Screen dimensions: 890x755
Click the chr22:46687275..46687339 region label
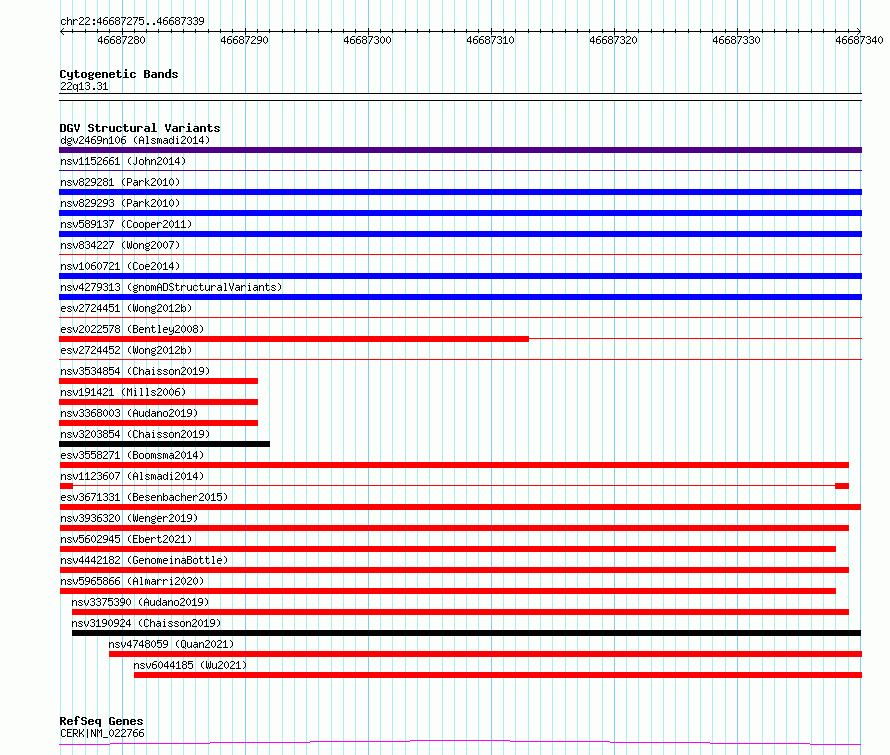[x=132, y=22]
